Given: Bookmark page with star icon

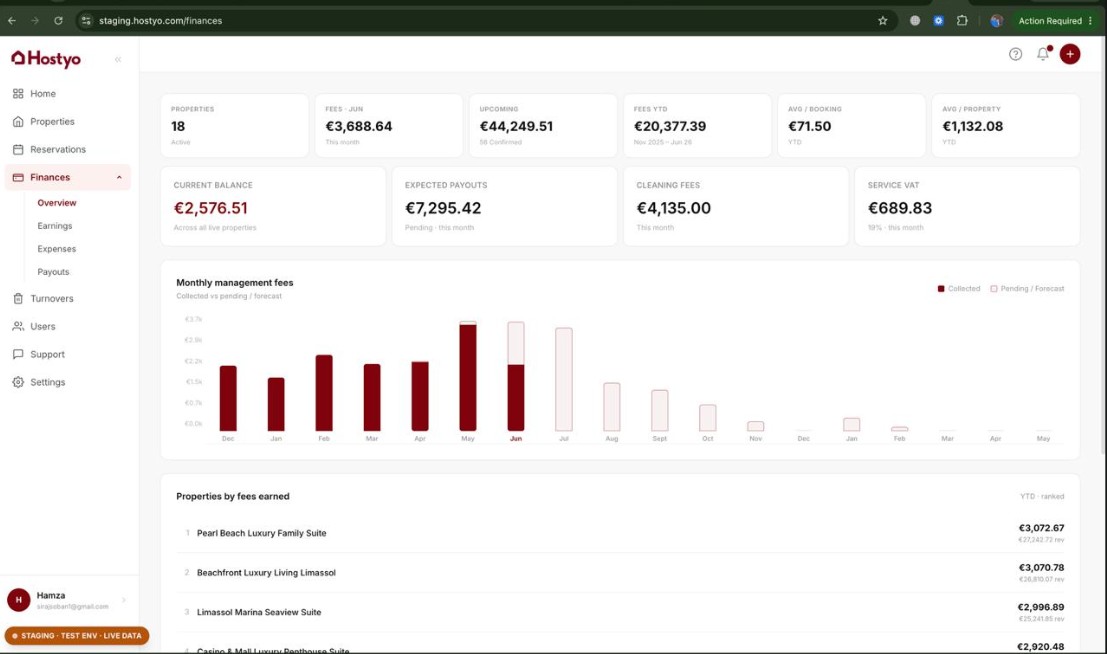Looking at the screenshot, I should [x=882, y=20].
